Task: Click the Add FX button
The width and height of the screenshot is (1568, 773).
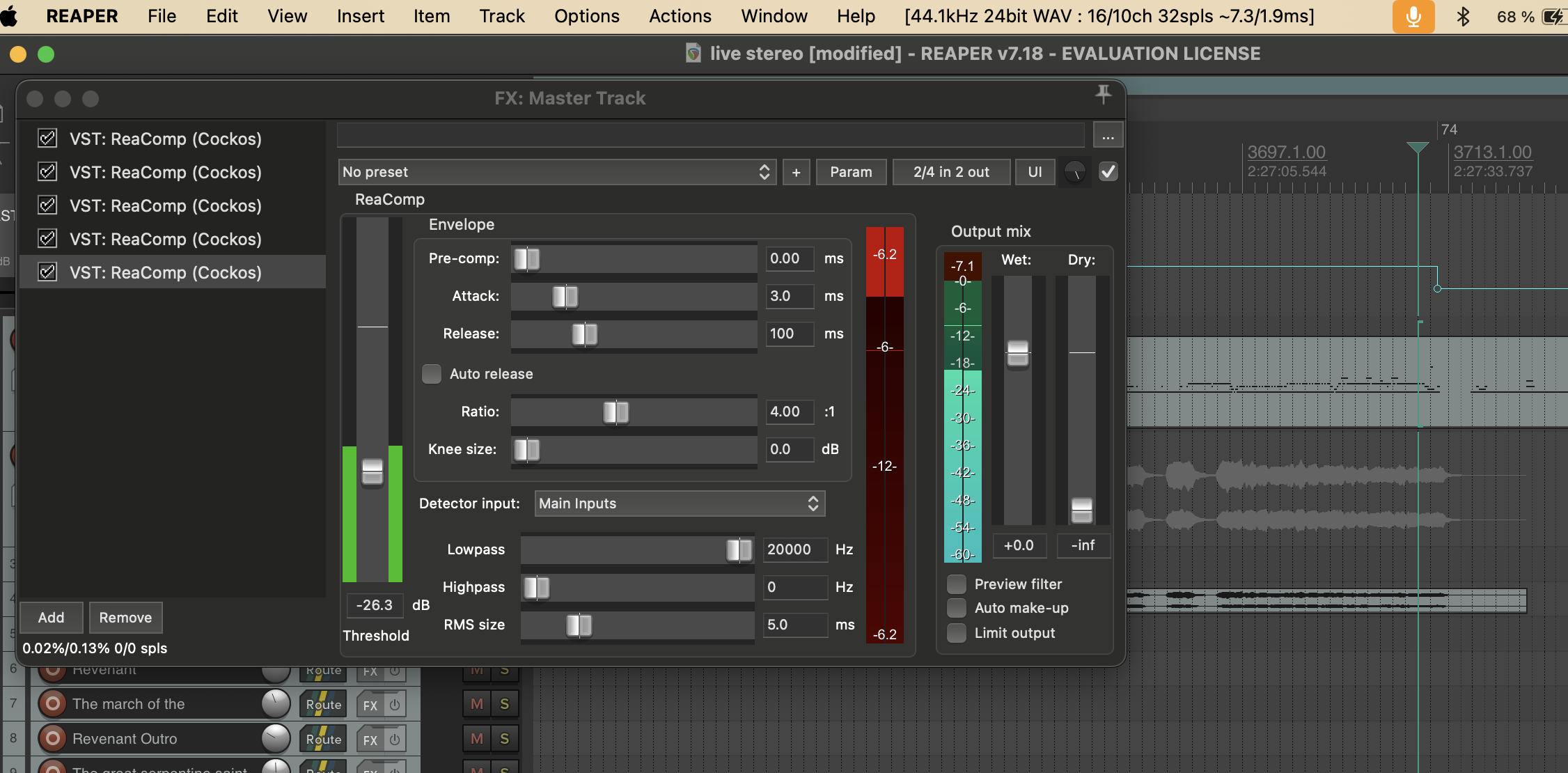Action: click(x=51, y=618)
